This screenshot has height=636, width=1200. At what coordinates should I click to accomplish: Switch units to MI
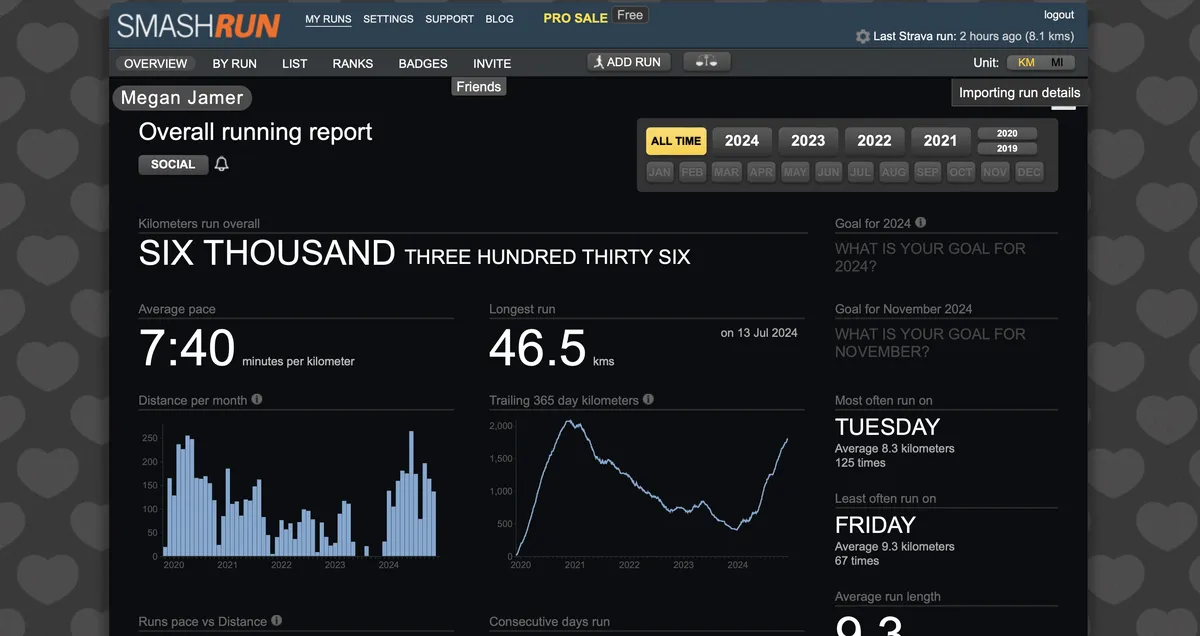coord(1057,63)
